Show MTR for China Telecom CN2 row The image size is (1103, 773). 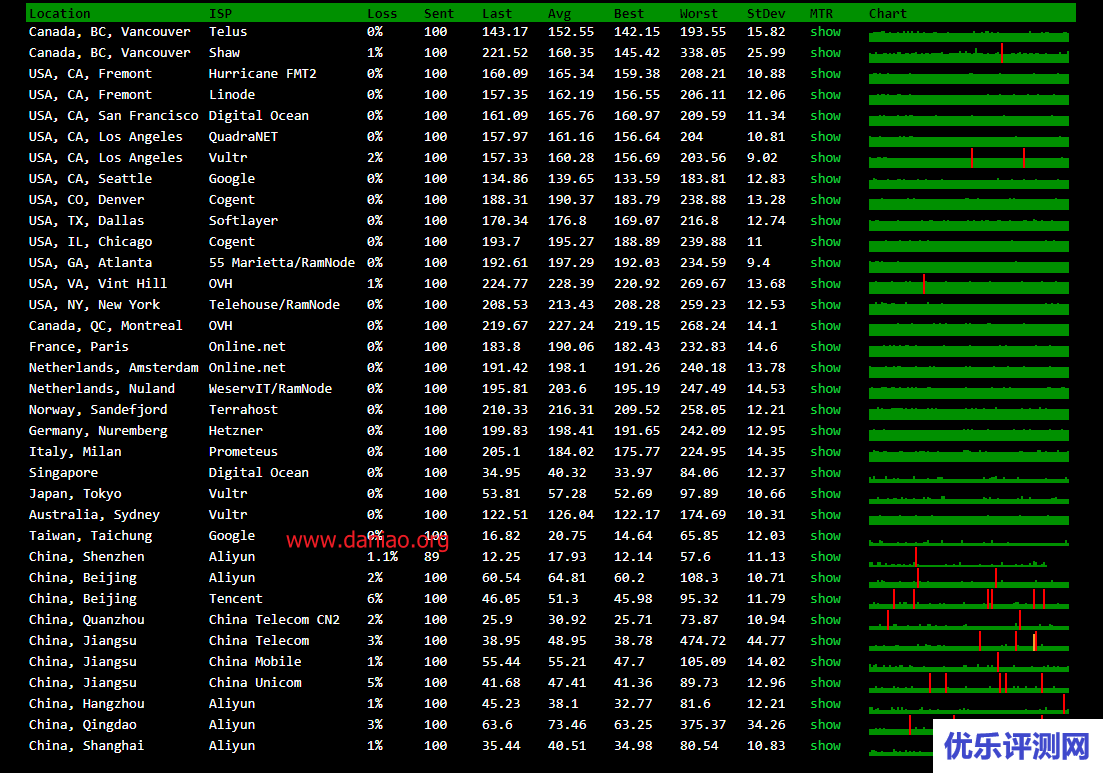[825, 620]
